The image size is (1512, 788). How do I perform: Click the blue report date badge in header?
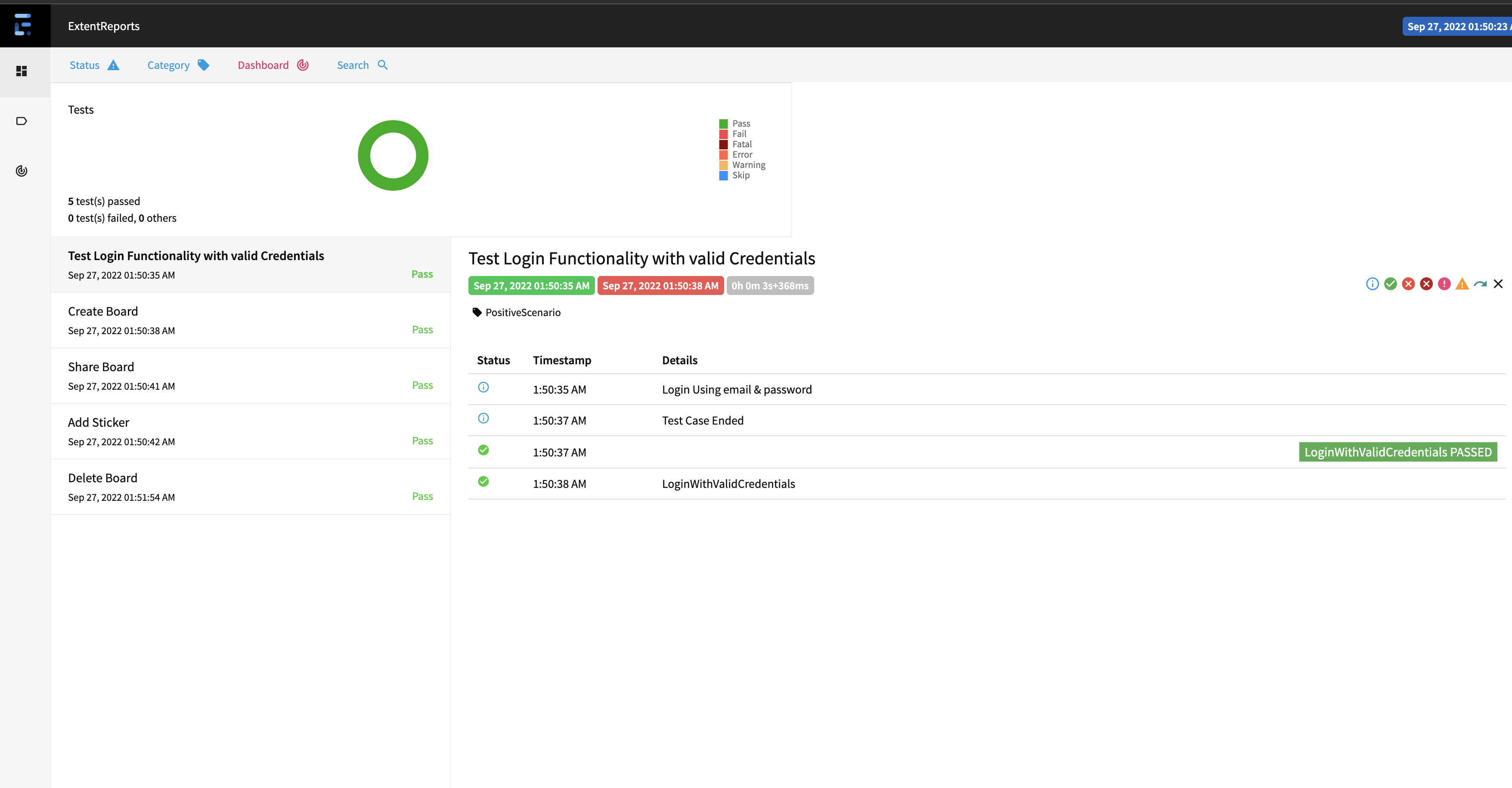click(1457, 26)
